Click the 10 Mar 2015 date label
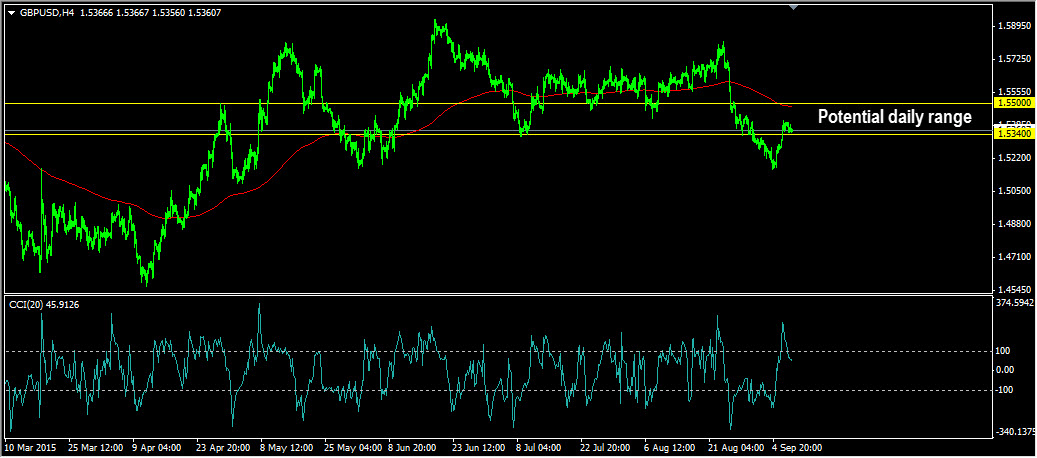The height and width of the screenshot is (458, 1037). (x=30, y=447)
